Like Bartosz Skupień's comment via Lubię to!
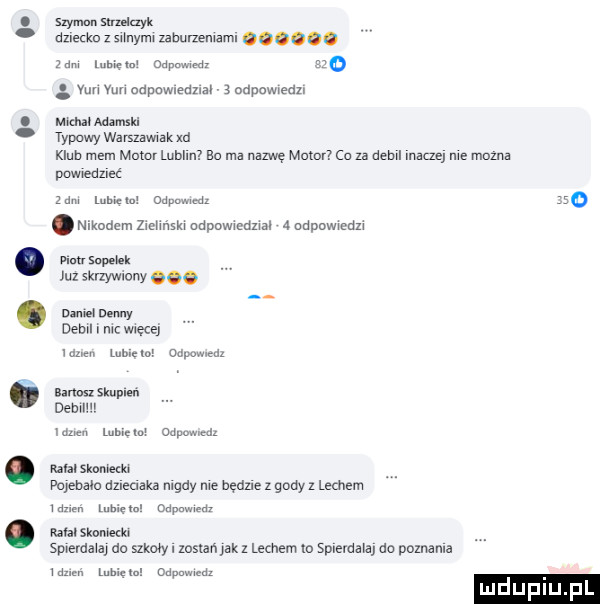This screenshot has height=604, width=600. click(x=125, y=432)
